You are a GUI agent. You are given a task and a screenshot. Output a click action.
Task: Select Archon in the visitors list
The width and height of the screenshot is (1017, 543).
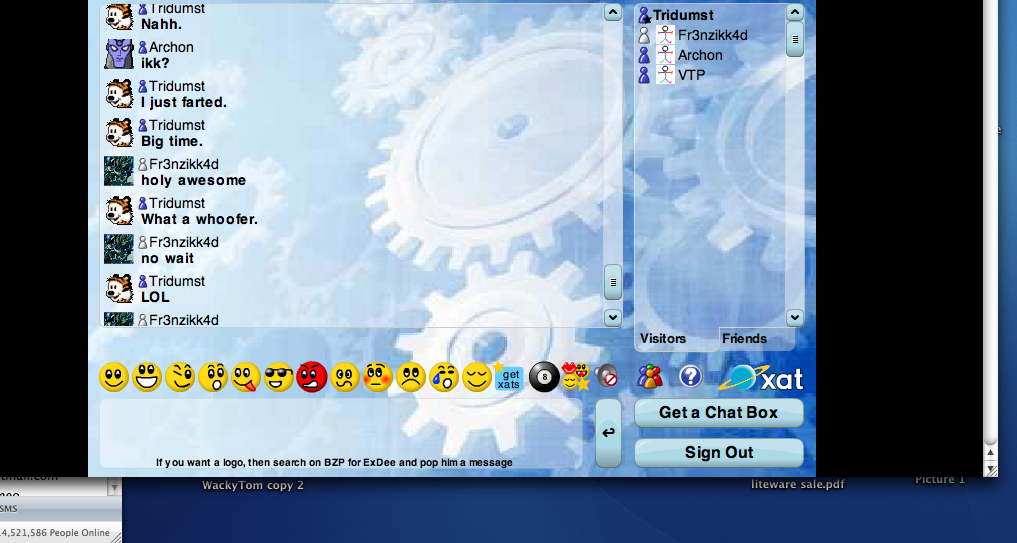coord(700,55)
